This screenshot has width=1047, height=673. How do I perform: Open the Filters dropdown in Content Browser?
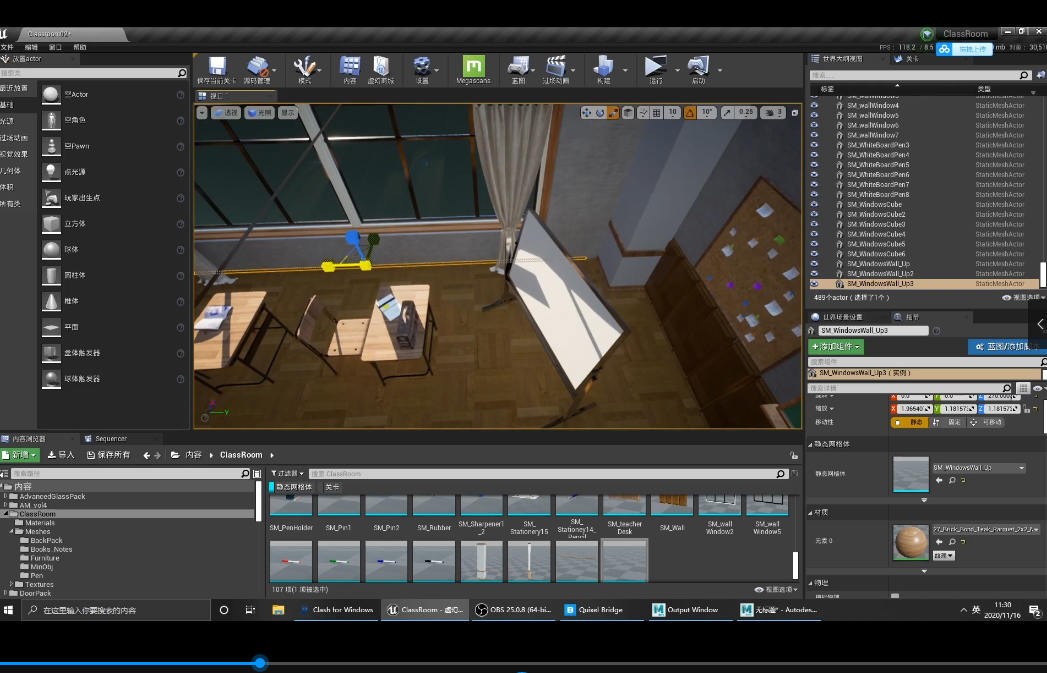click(x=288, y=473)
